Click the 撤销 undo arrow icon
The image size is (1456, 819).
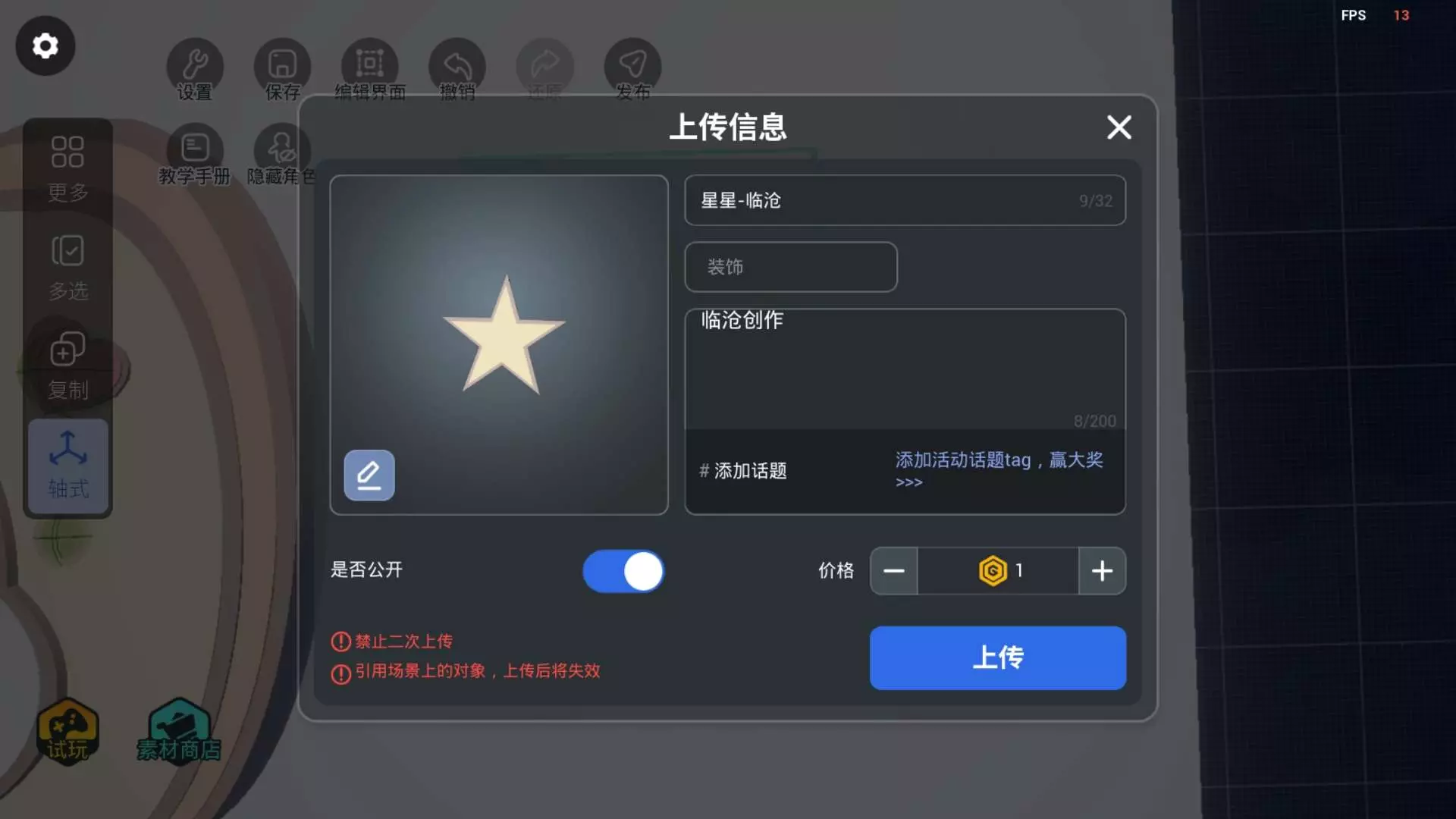click(x=457, y=65)
